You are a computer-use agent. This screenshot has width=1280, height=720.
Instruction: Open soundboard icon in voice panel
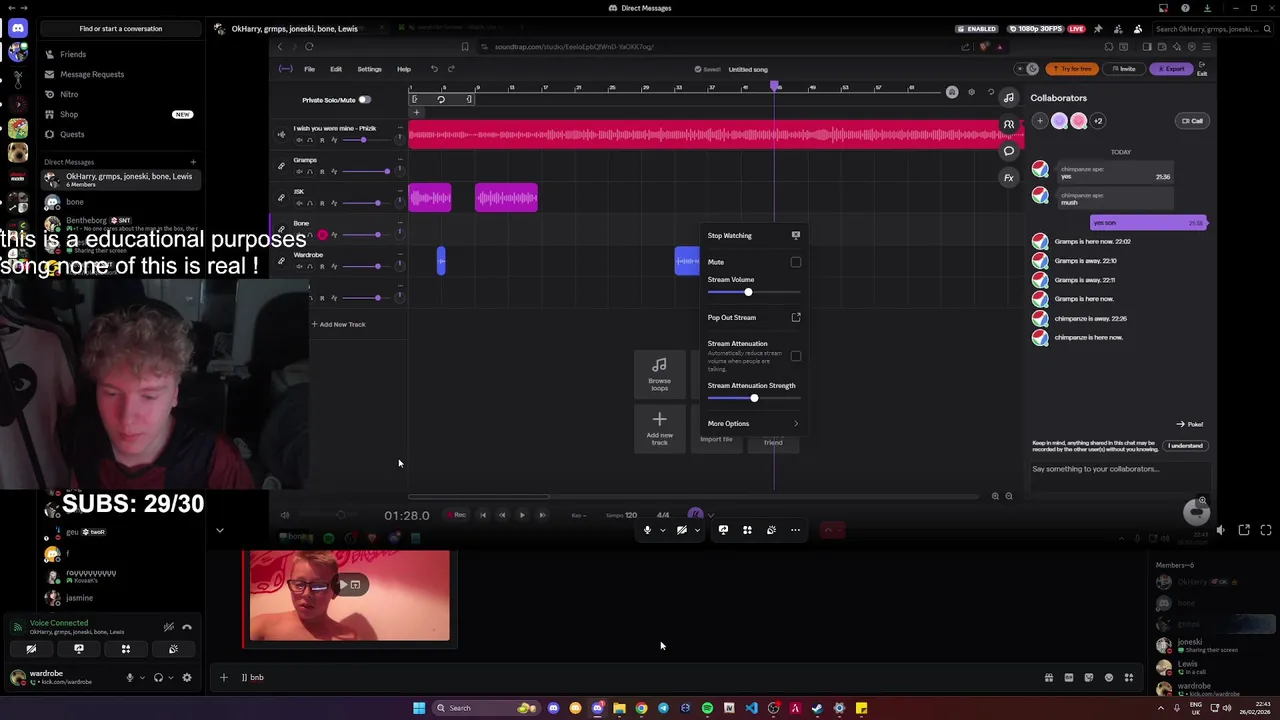coord(173,649)
